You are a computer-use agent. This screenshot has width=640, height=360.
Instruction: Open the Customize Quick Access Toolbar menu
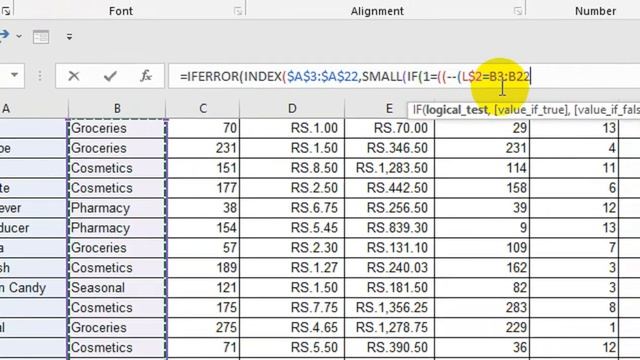[69, 37]
